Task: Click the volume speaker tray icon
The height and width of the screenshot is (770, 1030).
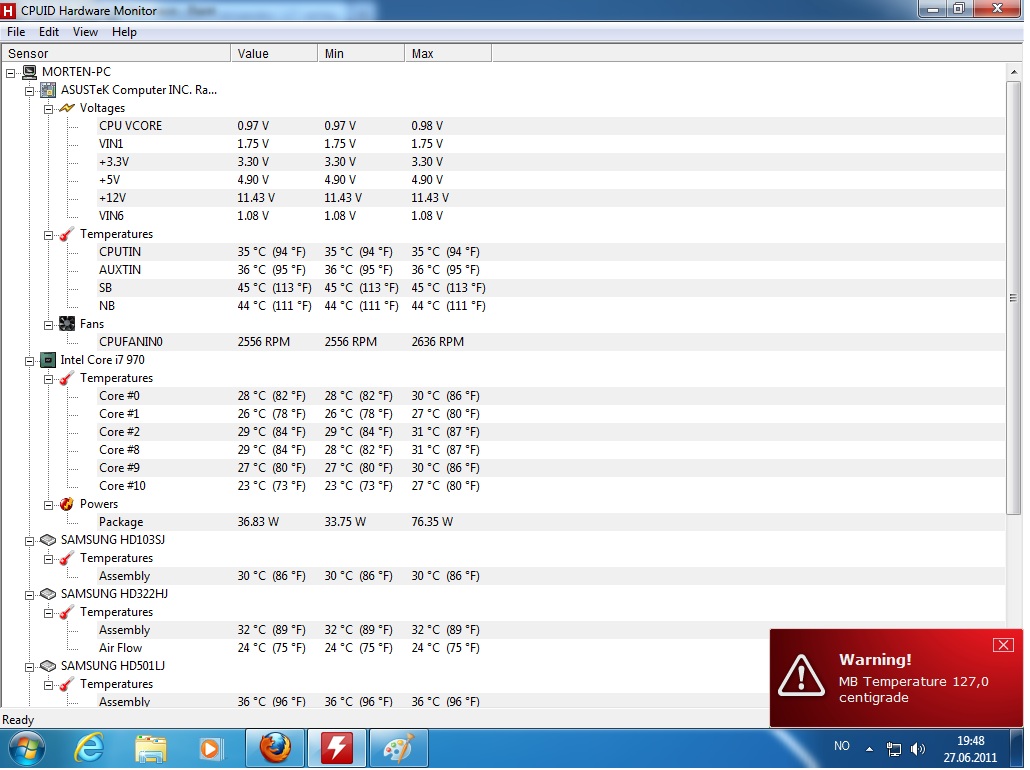Action: [x=918, y=749]
